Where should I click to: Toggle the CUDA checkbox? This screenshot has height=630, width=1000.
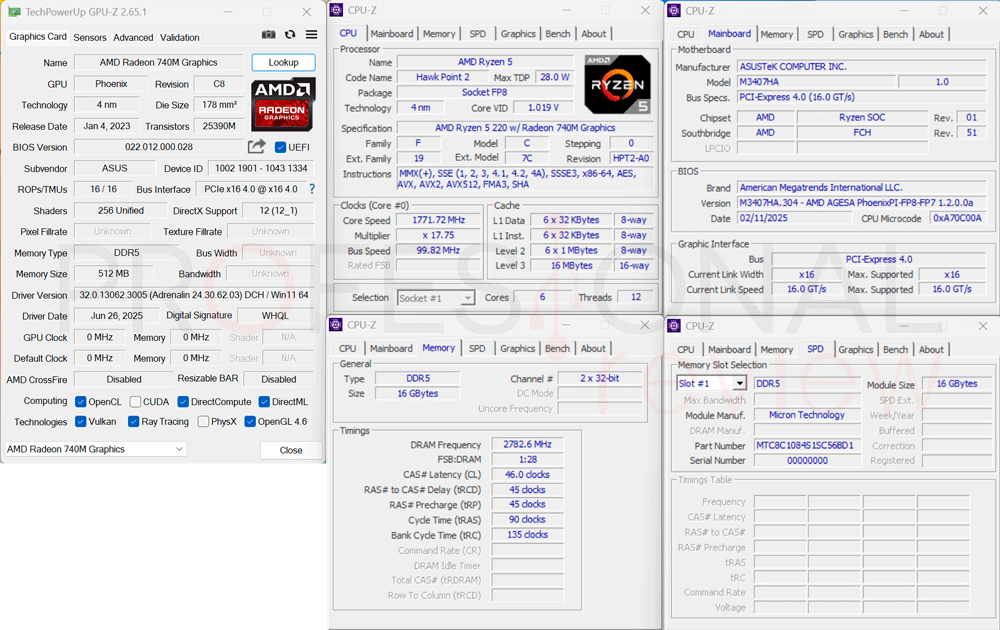135,402
